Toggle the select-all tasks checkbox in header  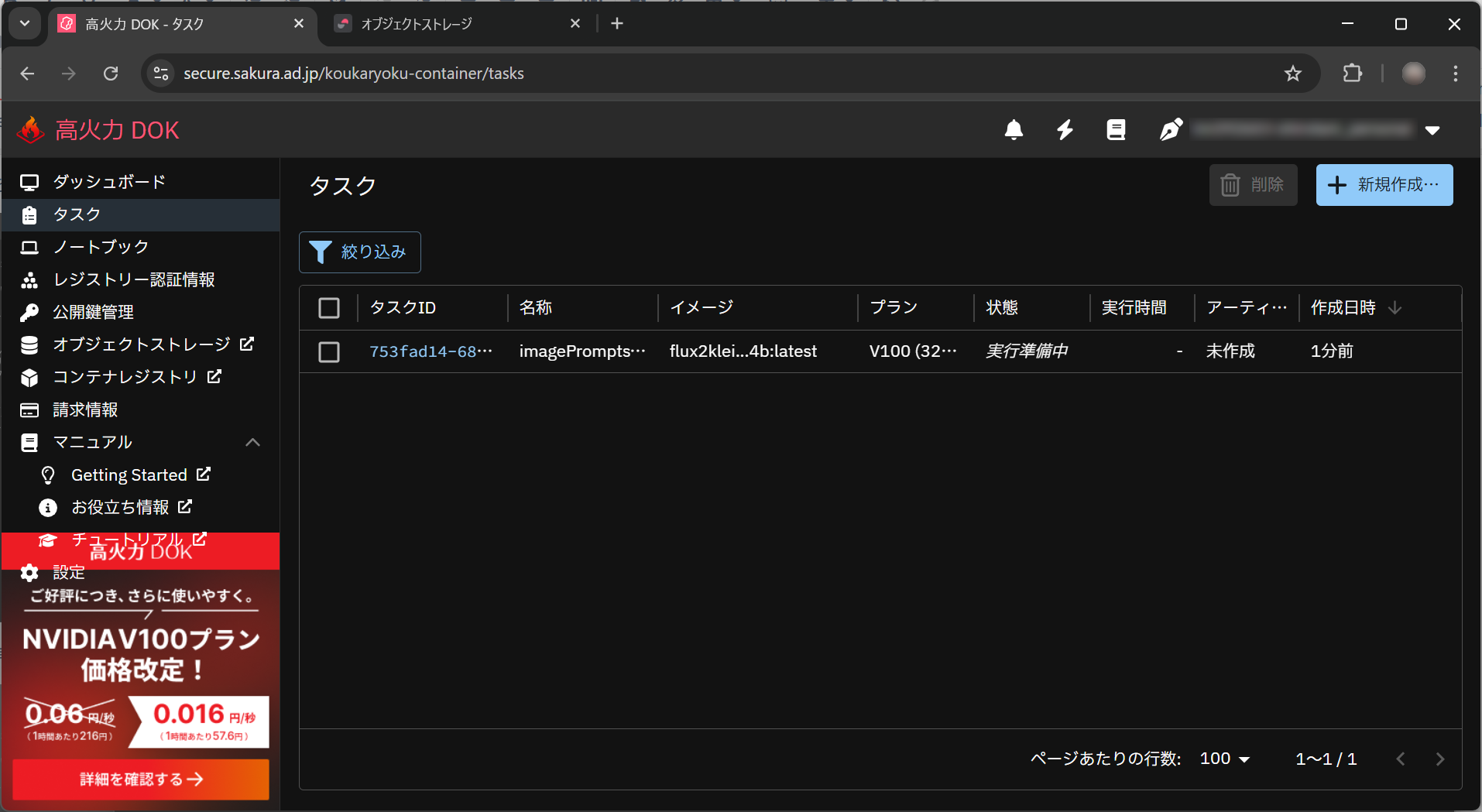tap(329, 308)
